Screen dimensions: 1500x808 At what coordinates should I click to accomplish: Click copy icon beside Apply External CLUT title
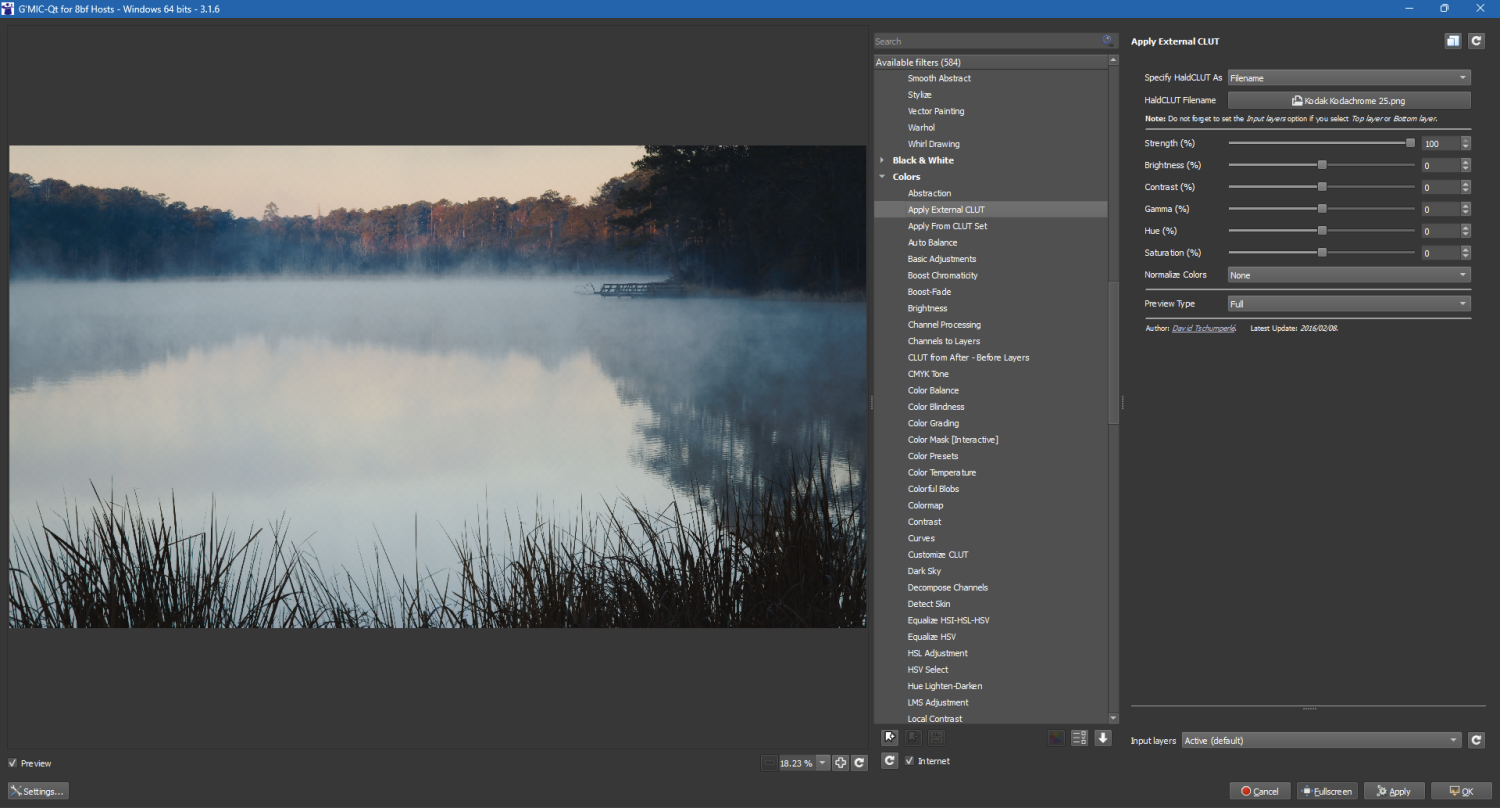pos(1453,41)
